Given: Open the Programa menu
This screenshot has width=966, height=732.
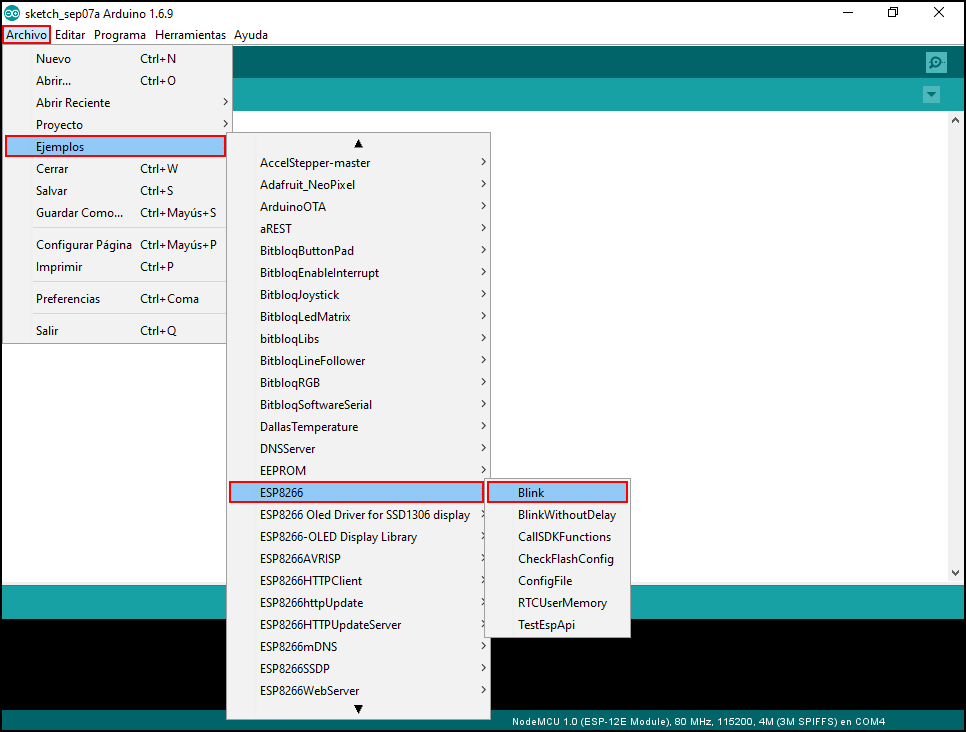Looking at the screenshot, I should (120, 35).
